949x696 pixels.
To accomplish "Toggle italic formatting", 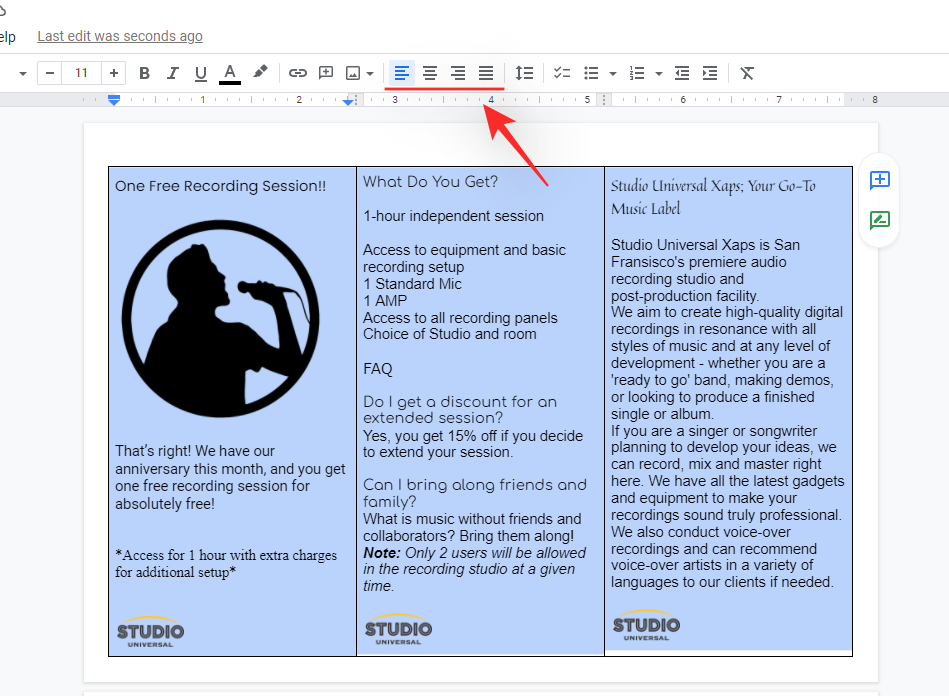I will (x=173, y=73).
